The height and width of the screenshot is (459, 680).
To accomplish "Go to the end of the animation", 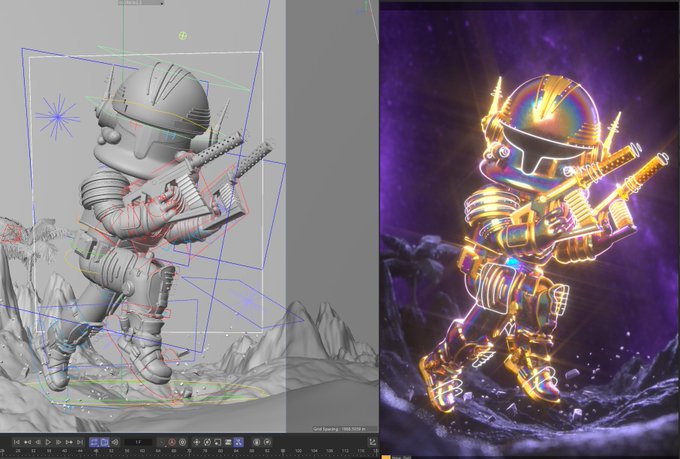I will point(79,442).
